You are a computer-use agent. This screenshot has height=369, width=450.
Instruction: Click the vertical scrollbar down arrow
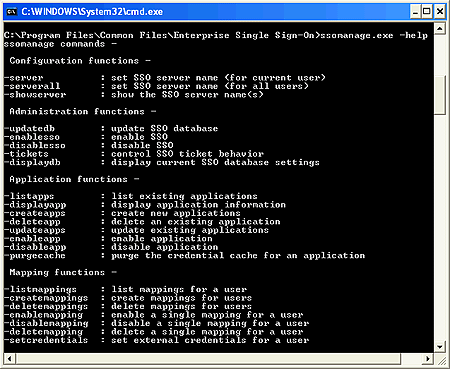(440, 346)
